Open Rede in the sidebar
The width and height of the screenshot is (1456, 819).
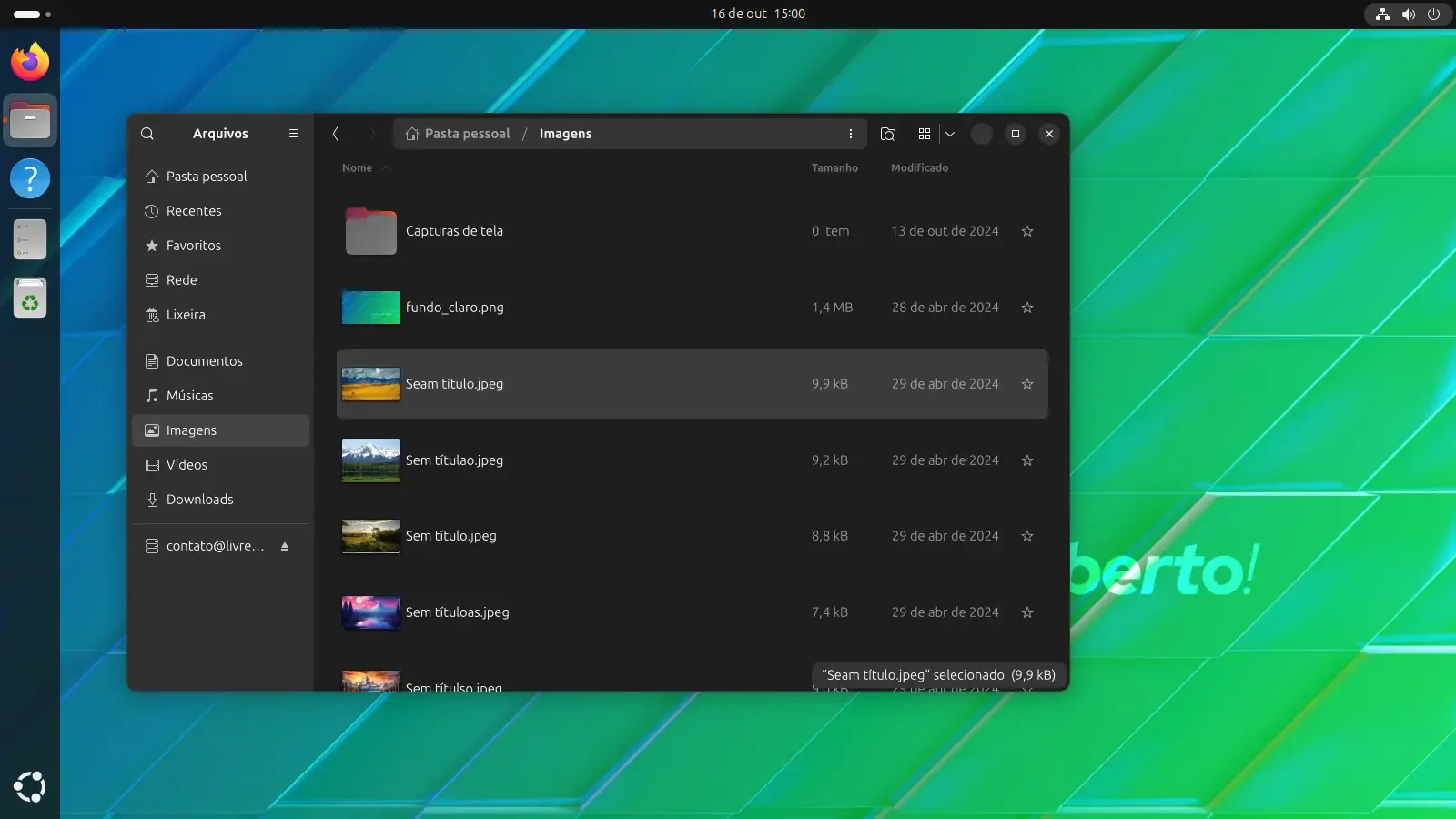[x=220, y=280]
